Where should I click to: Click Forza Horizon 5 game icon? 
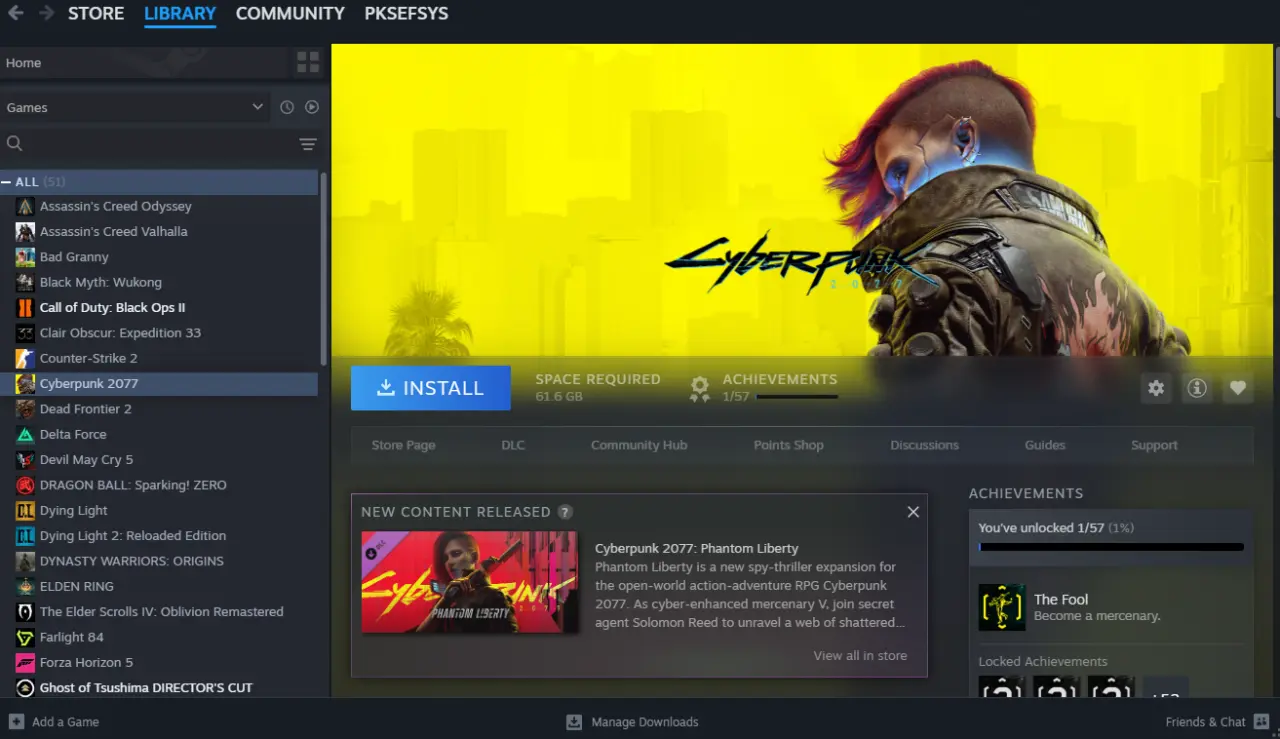[x=25, y=663]
